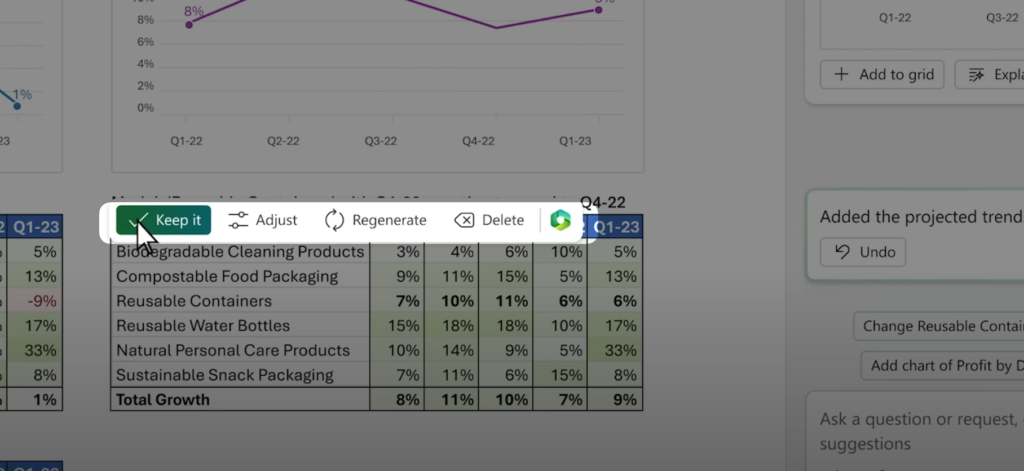Click the Biodegradable Cleaning Products cell
1024x471 pixels.
pyautogui.click(x=240, y=252)
